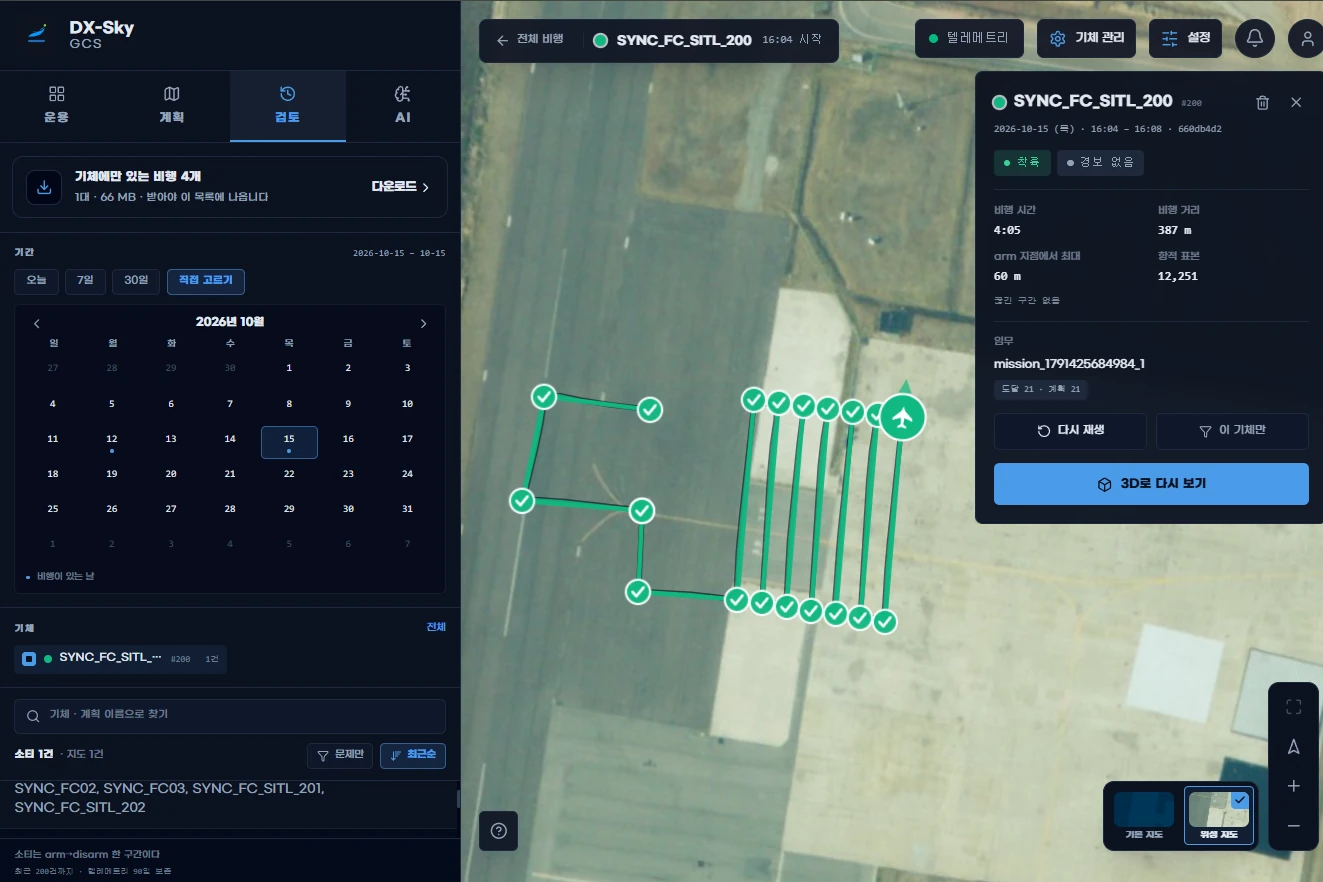Select the 30일 period filter
This screenshot has height=882, width=1323.
click(x=136, y=281)
